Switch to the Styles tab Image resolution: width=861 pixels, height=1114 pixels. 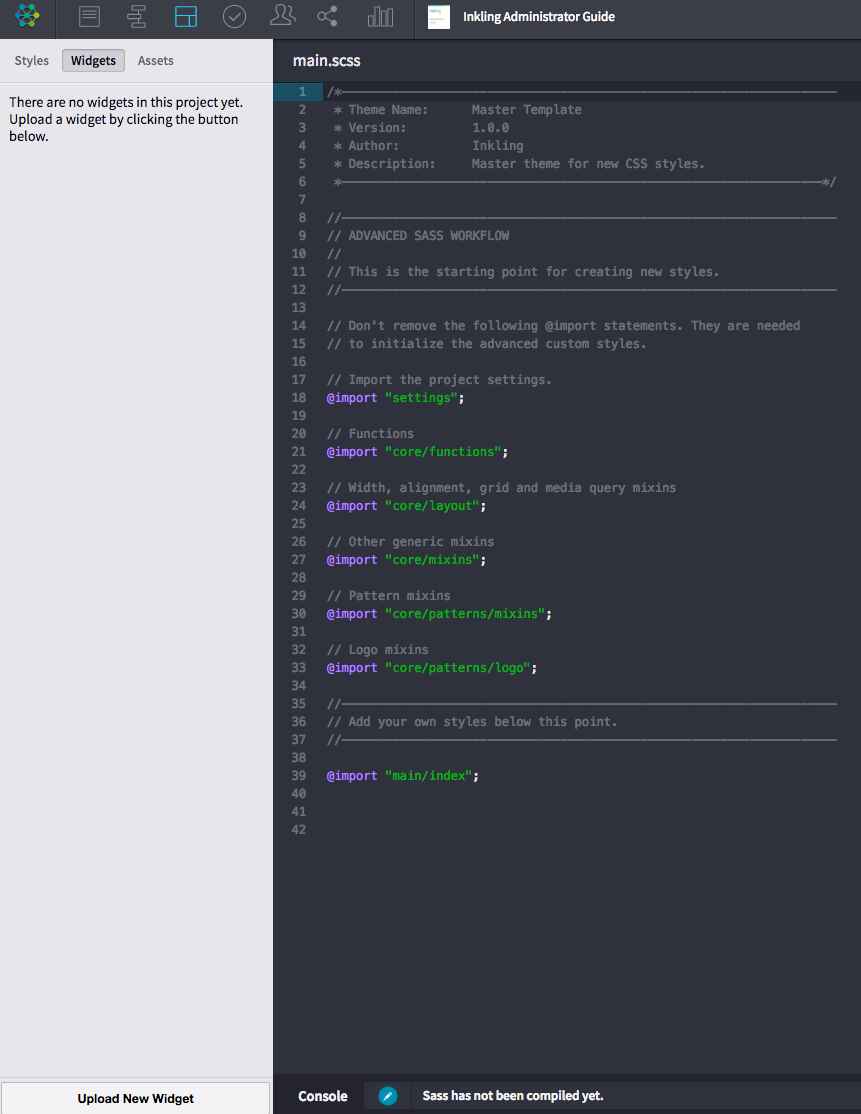31,60
